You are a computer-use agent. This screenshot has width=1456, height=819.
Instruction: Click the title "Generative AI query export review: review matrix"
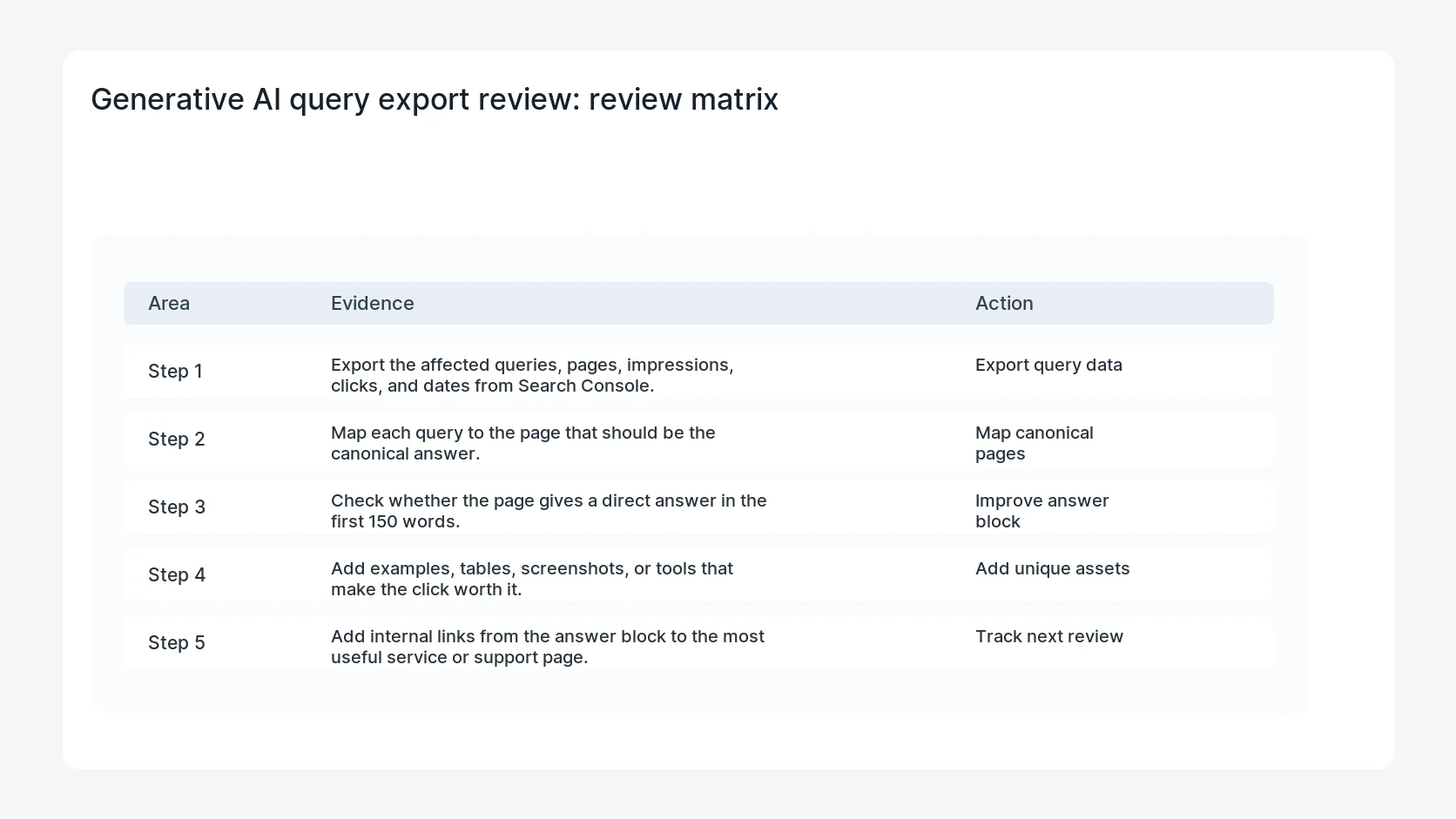(435, 99)
